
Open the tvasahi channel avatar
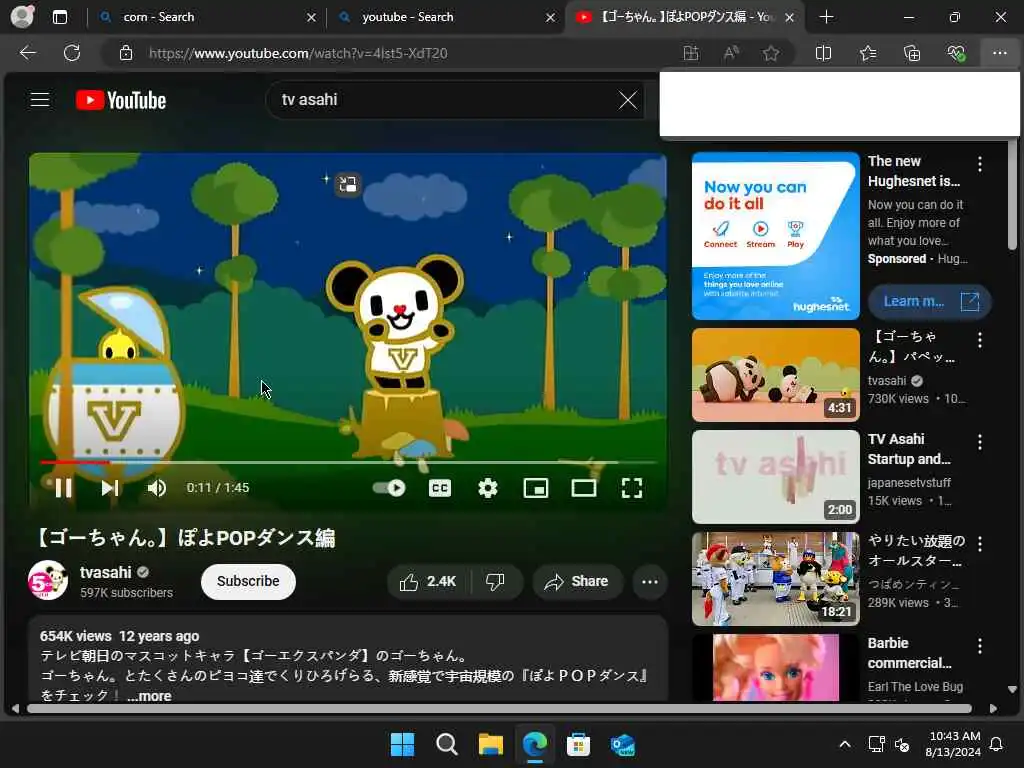(48, 580)
